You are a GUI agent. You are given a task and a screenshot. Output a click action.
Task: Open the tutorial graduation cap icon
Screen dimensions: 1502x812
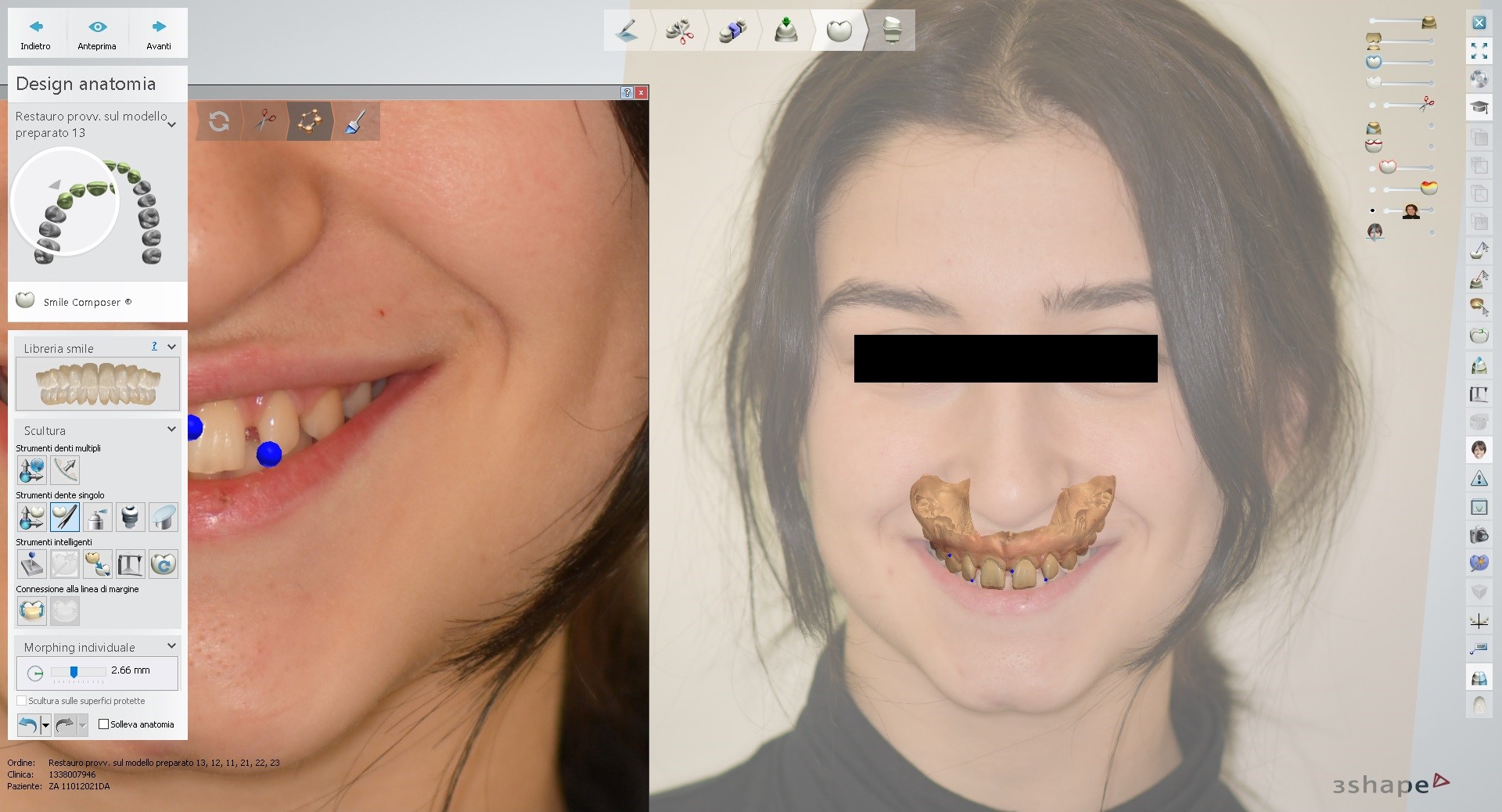tap(1479, 107)
